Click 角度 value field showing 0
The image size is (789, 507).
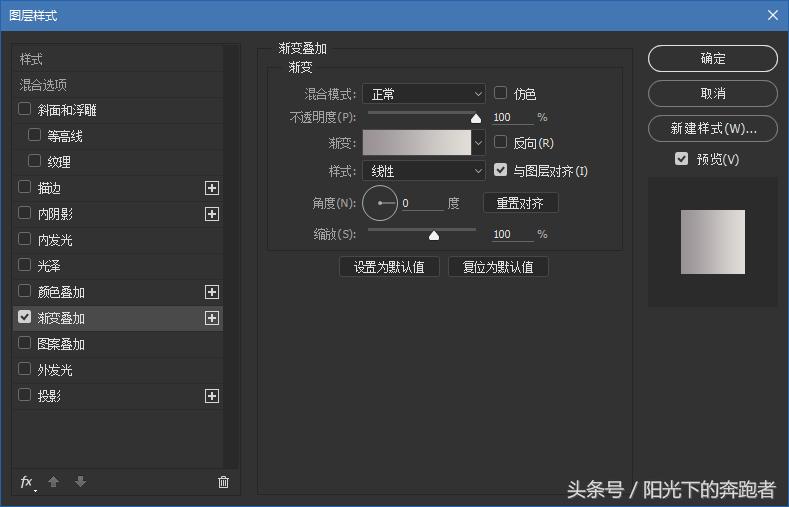point(422,203)
